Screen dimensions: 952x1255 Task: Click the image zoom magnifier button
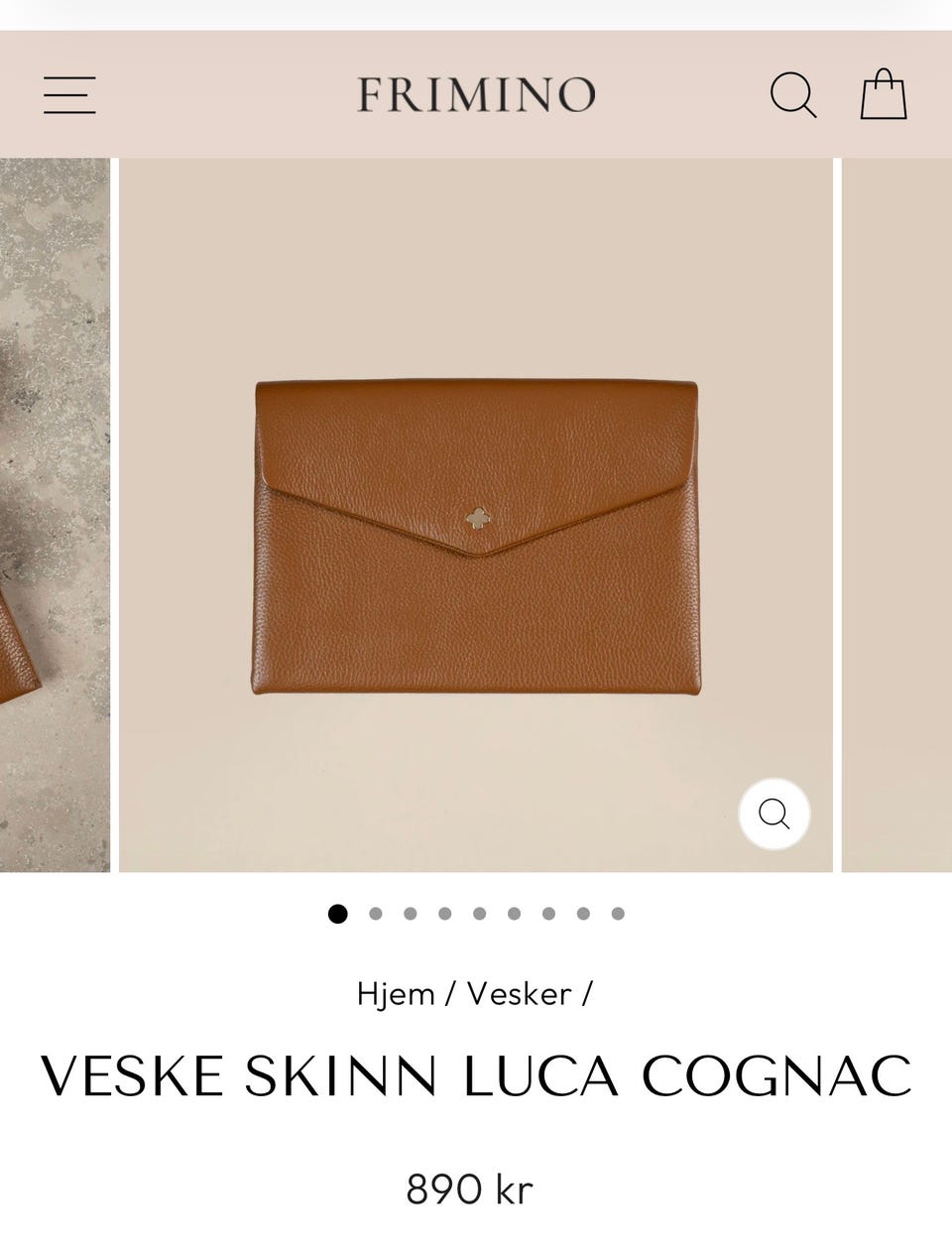coord(774,815)
